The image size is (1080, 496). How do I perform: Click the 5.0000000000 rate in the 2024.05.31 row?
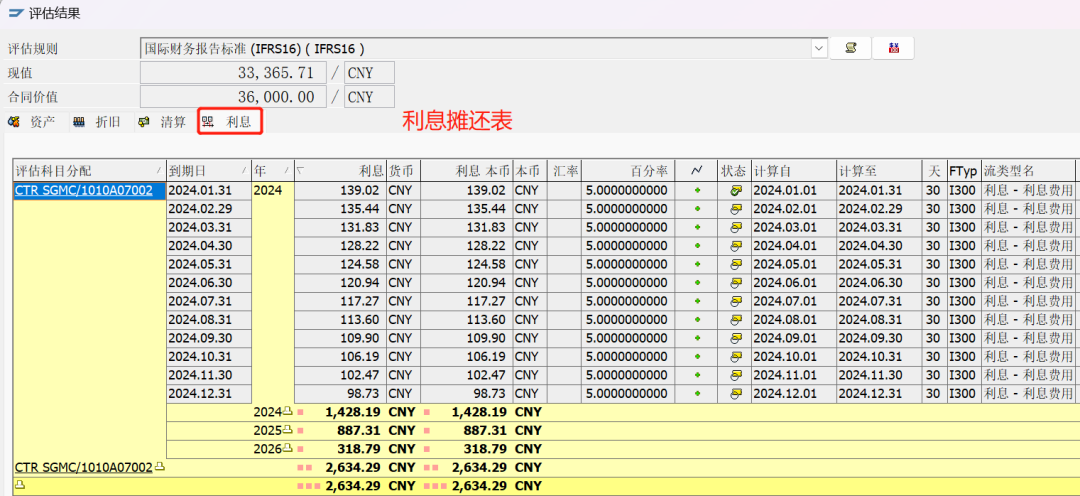coord(629,264)
